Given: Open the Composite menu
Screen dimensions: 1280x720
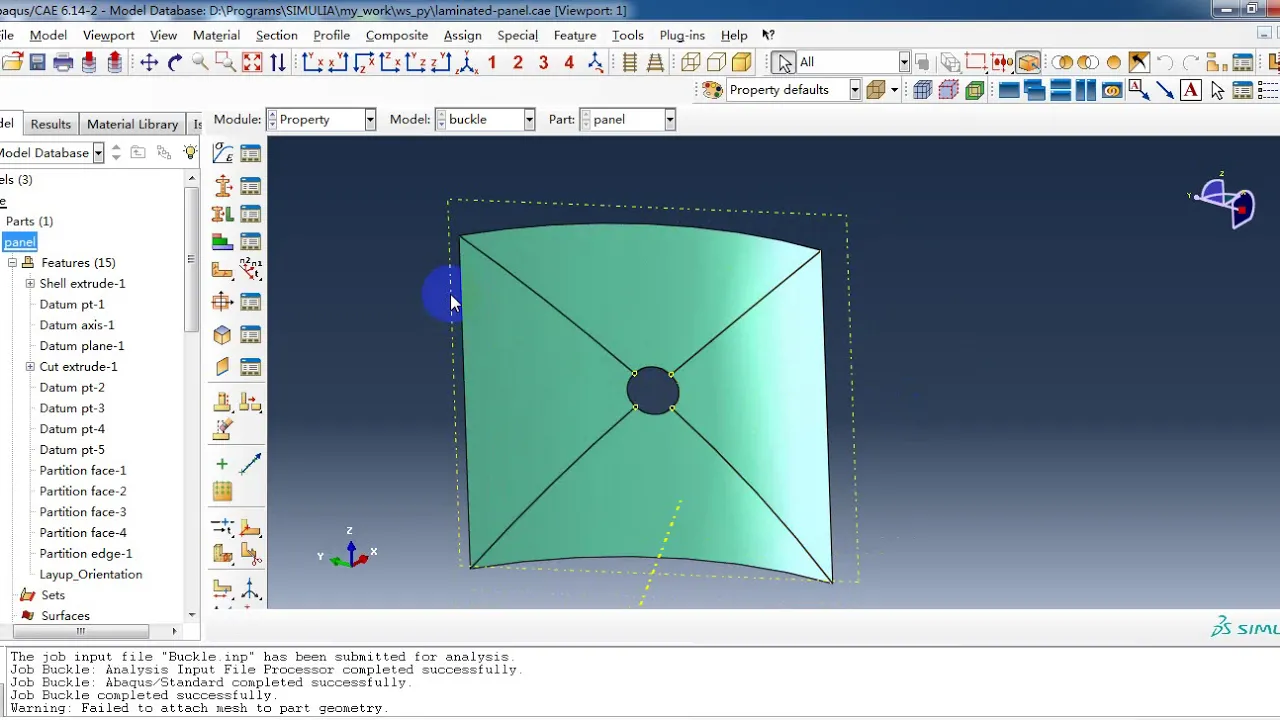Looking at the screenshot, I should coord(397,35).
